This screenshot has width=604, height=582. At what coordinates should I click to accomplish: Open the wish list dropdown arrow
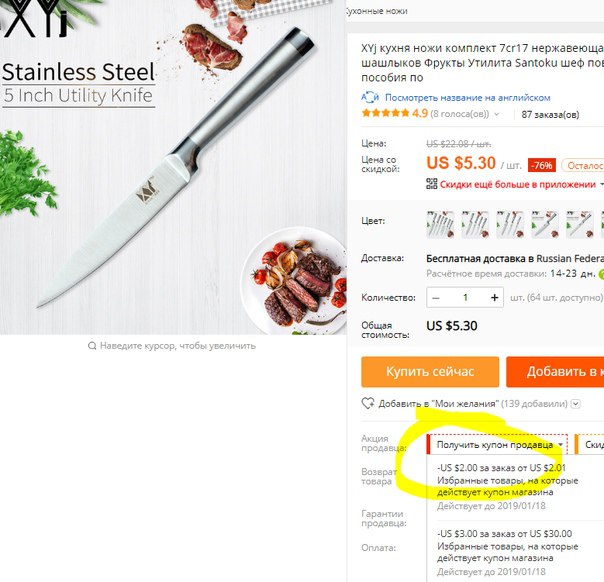[576, 404]
